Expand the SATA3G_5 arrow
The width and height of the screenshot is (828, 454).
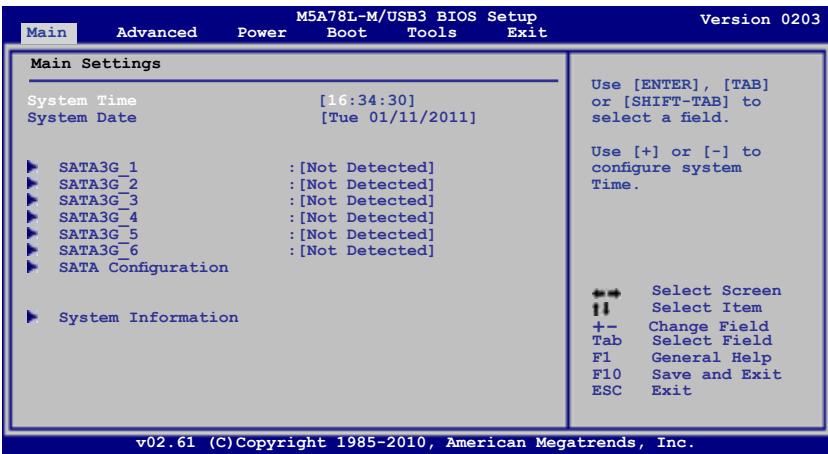[33, 234]
